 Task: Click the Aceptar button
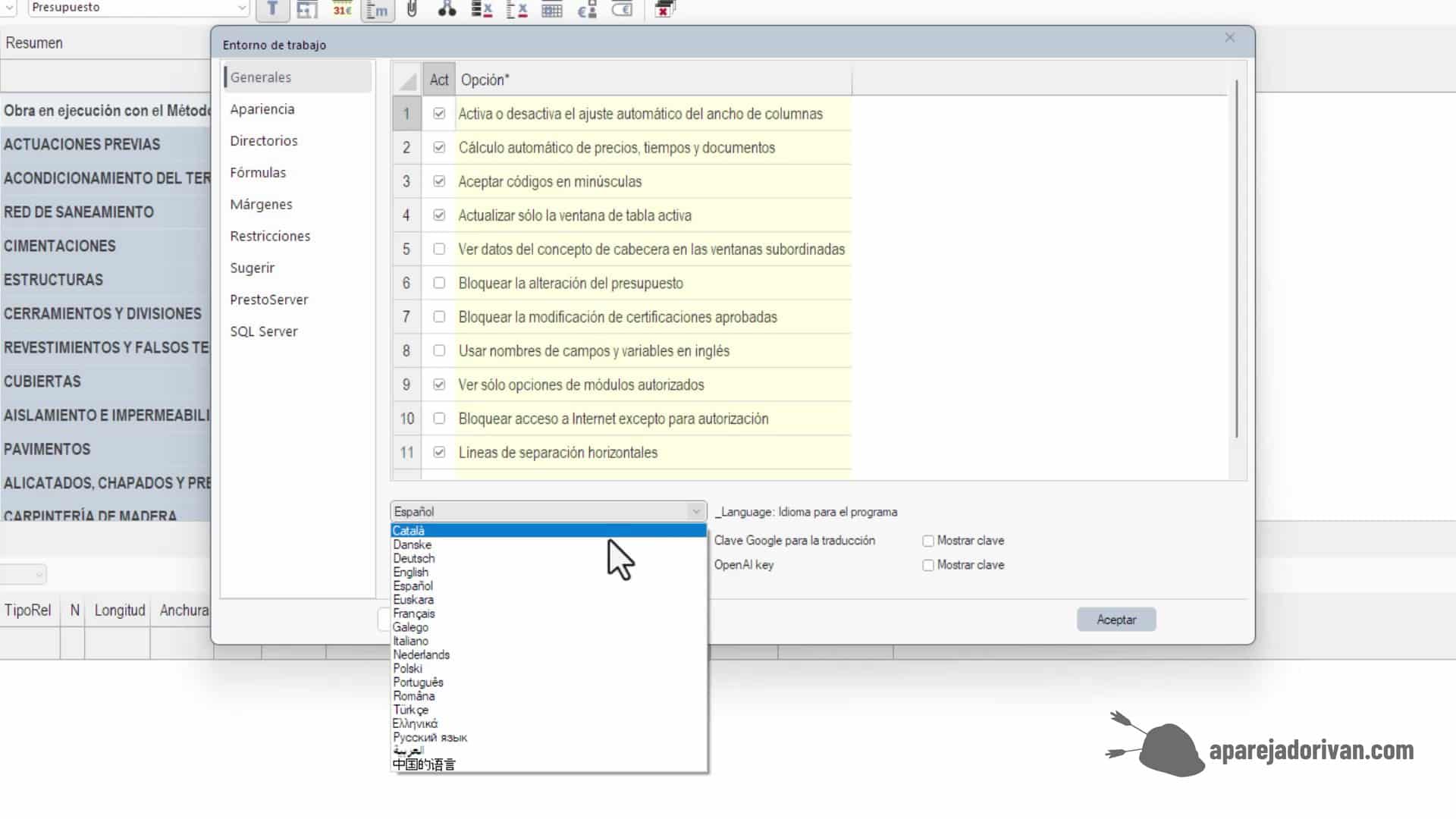[x=1116, y=620]
